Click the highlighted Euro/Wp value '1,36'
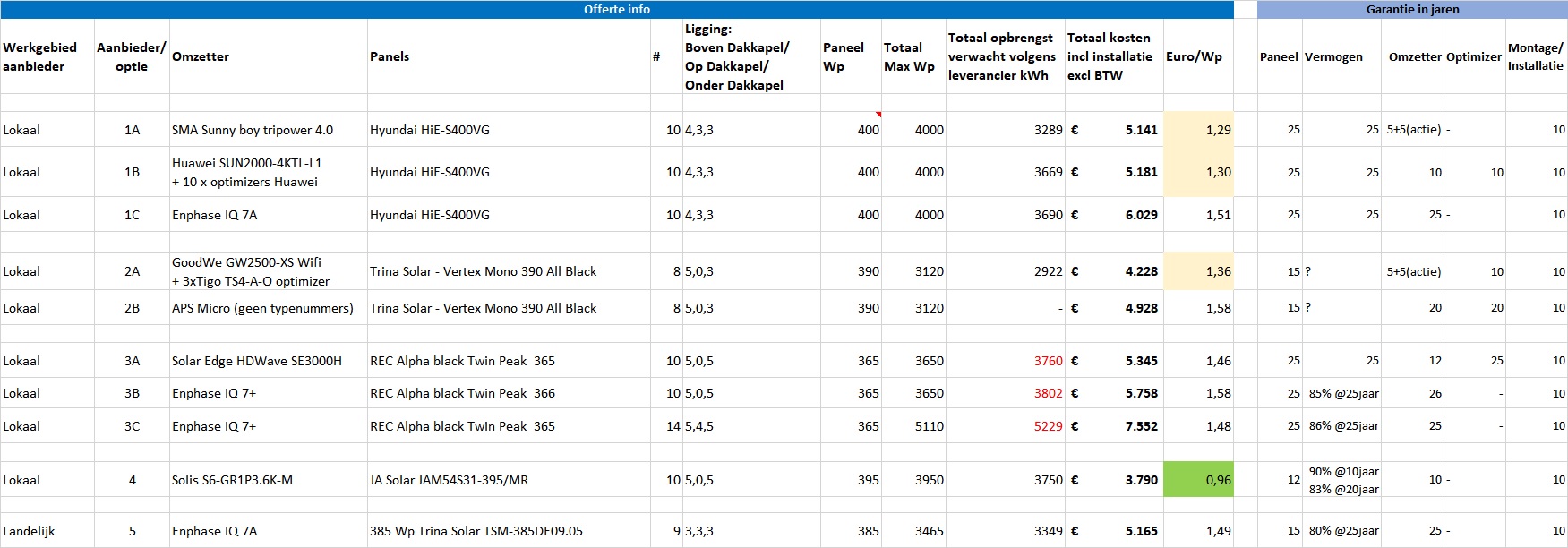This screenshot has height=548, width=1568. [x=1198, y=271]
